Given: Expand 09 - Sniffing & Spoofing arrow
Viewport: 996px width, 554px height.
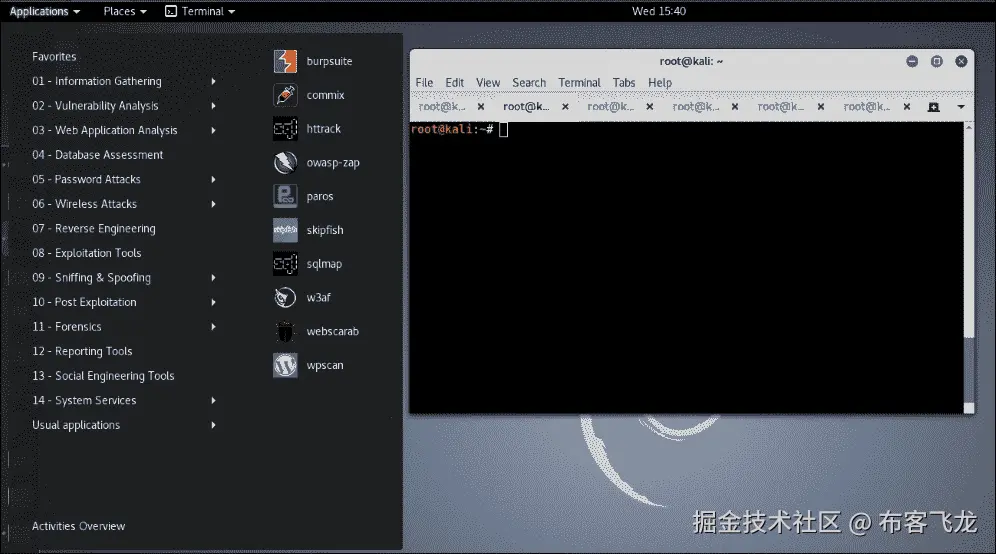Looking at the screenshot, I should click(x=213, y=278).
